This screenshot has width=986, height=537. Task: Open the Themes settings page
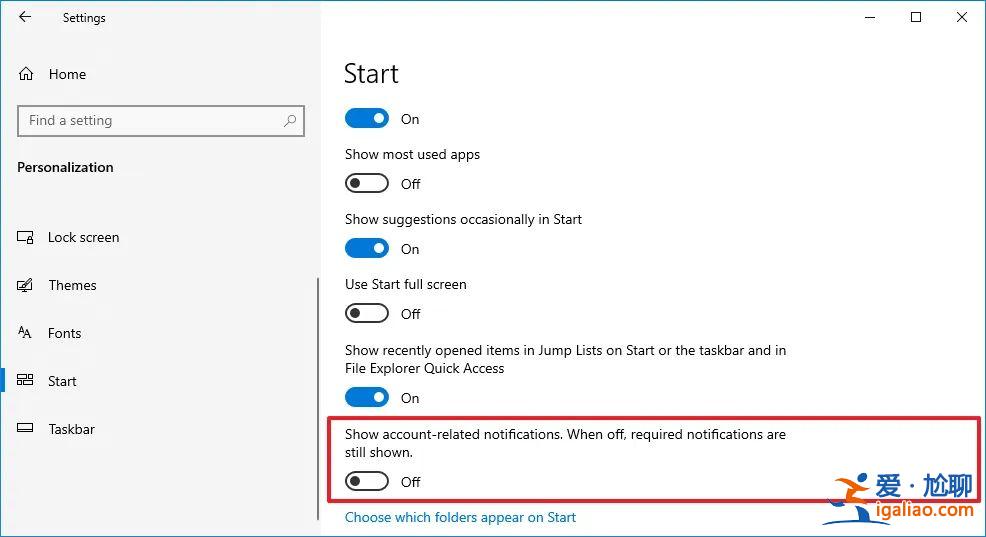pos(72,285)
